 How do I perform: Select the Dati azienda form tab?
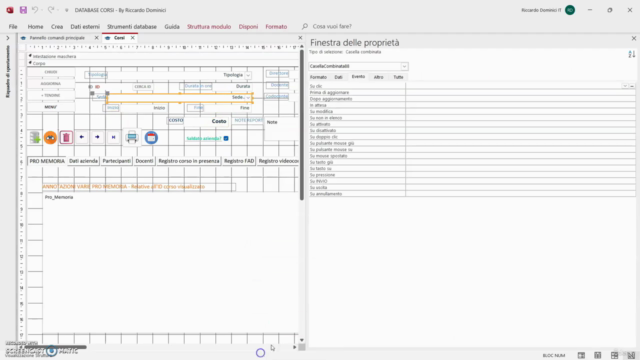point(83,161)
